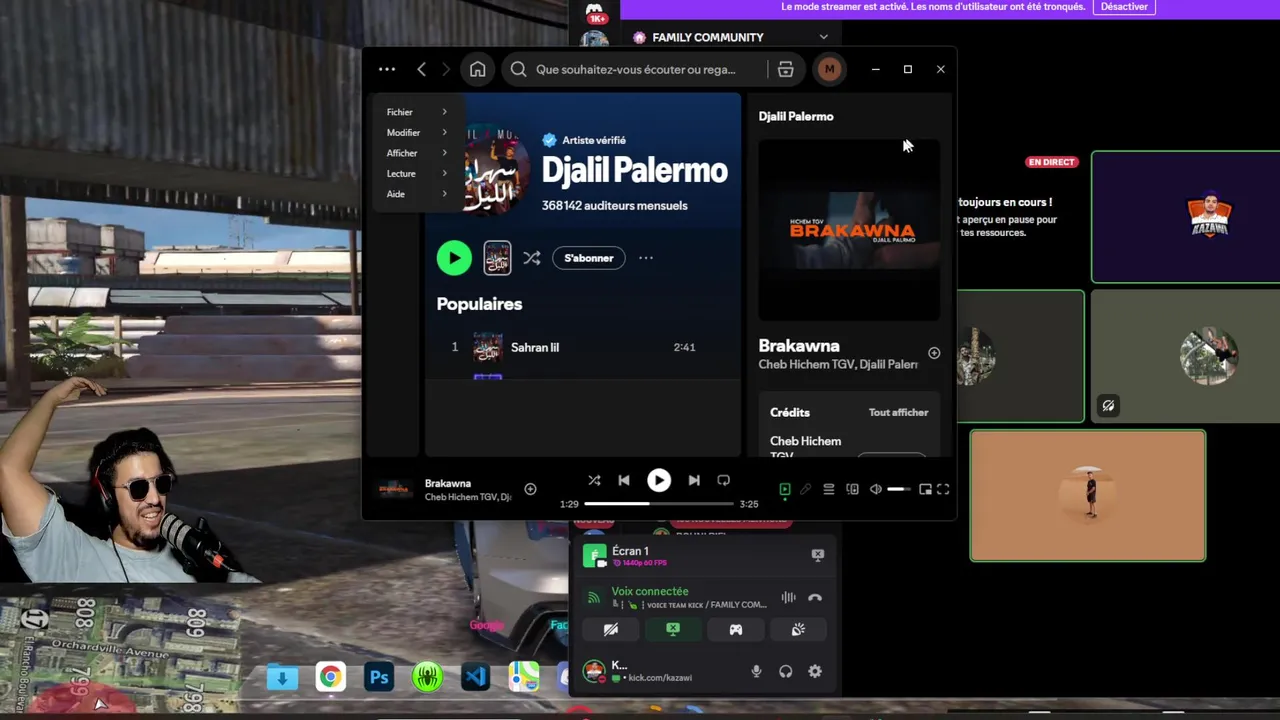Turn on the Discord camera
1280x720 pixels.
(x=611, y=629)
